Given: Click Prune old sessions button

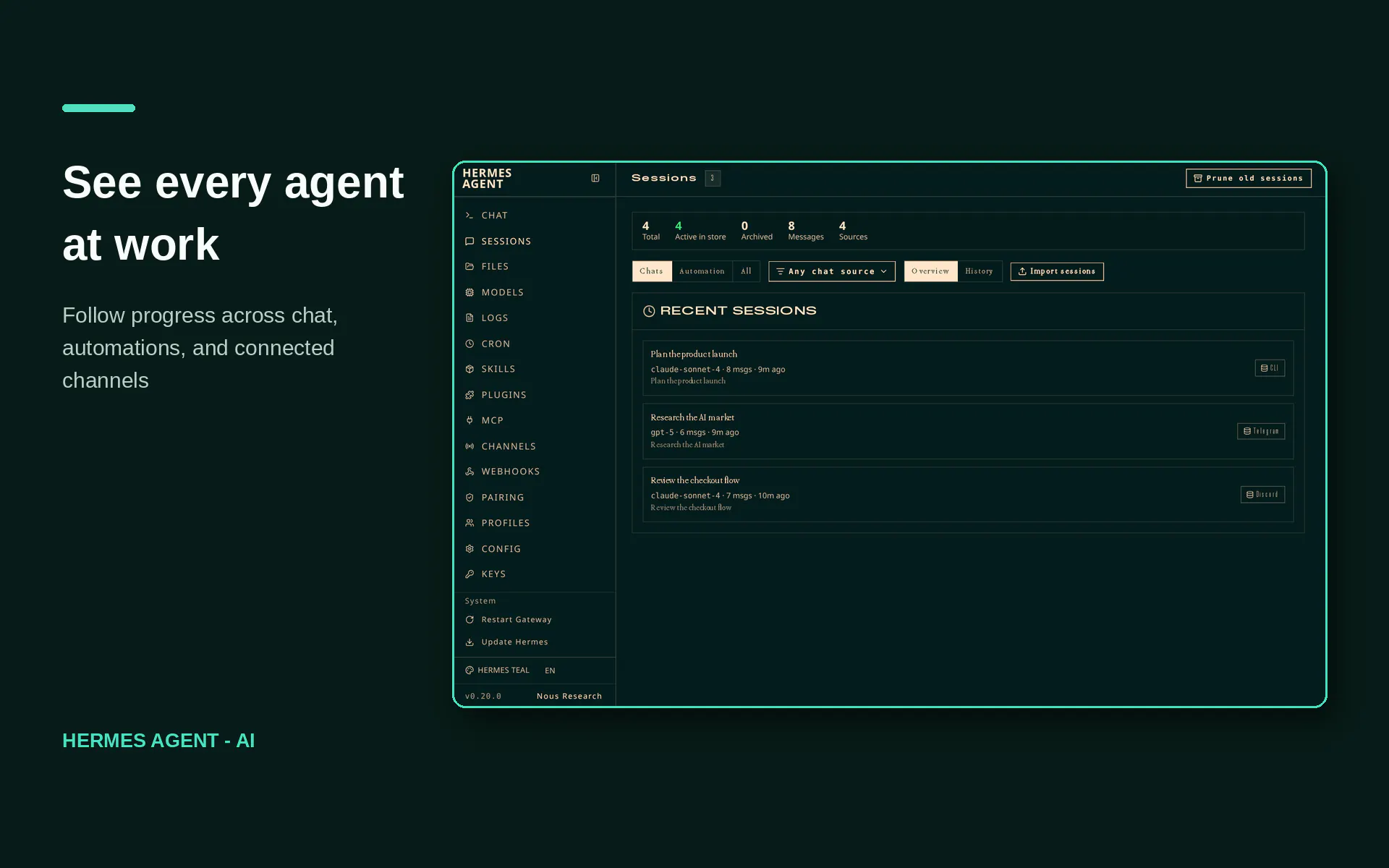Looking at the screenshot, I should [x=1249, y=178].
